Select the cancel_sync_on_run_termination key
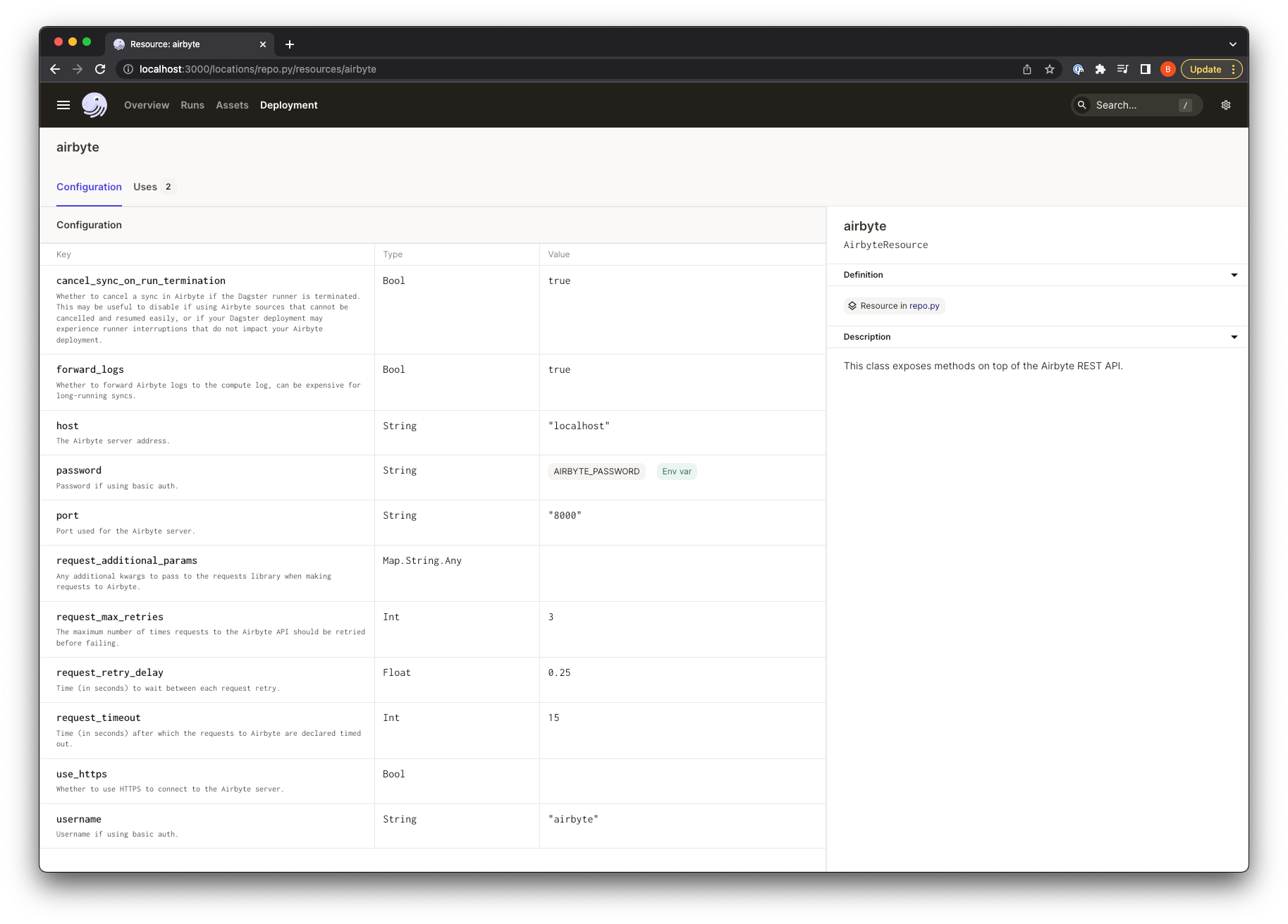The width and height of the screenshot is (1288, 924). (x=141, y=281)
